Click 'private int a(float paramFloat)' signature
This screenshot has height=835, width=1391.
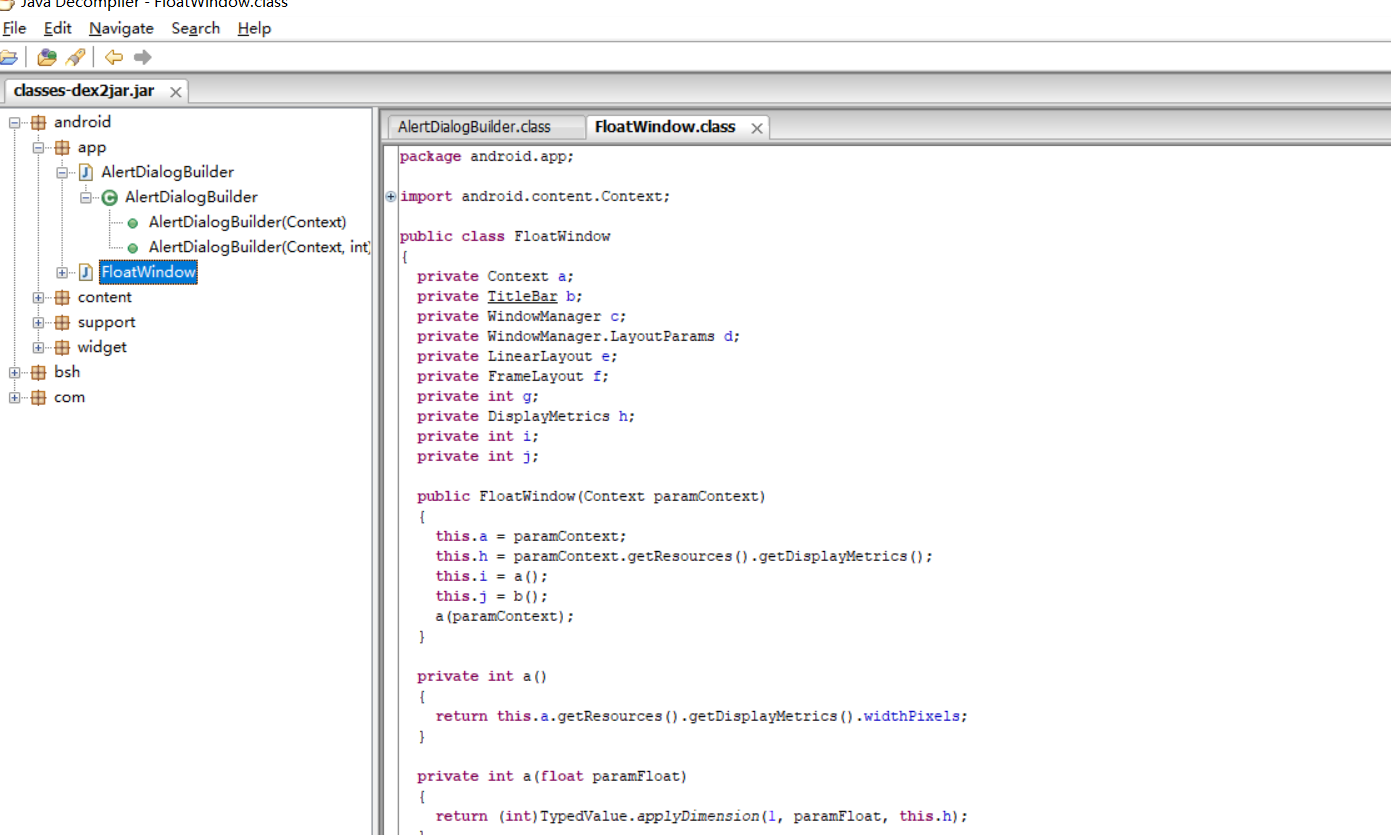coord(552,776)
